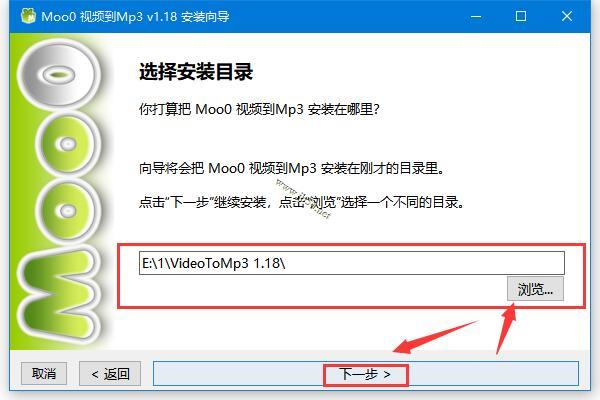Click the green M letter of Moo0 logo

coord(59,294)
